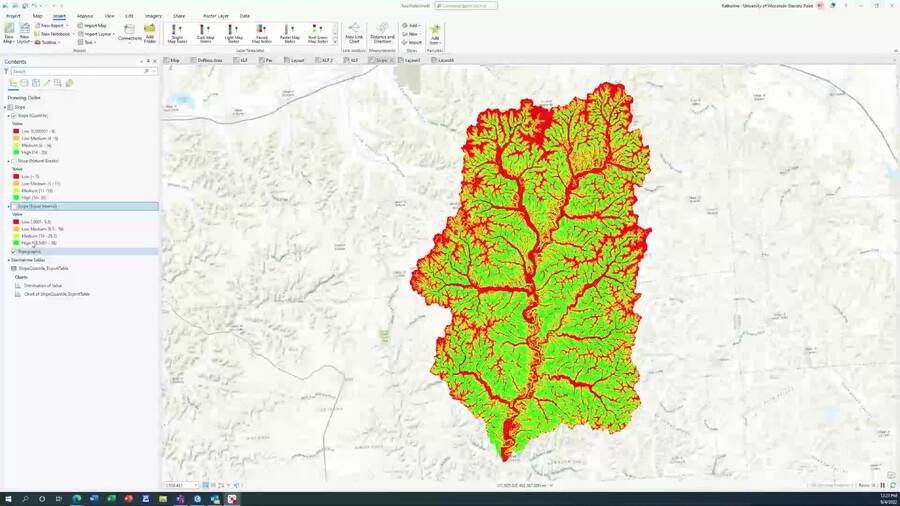This screenshot has height=506, width=900.
Task: Collapse the Standalone Tables group
Action: 6,260
